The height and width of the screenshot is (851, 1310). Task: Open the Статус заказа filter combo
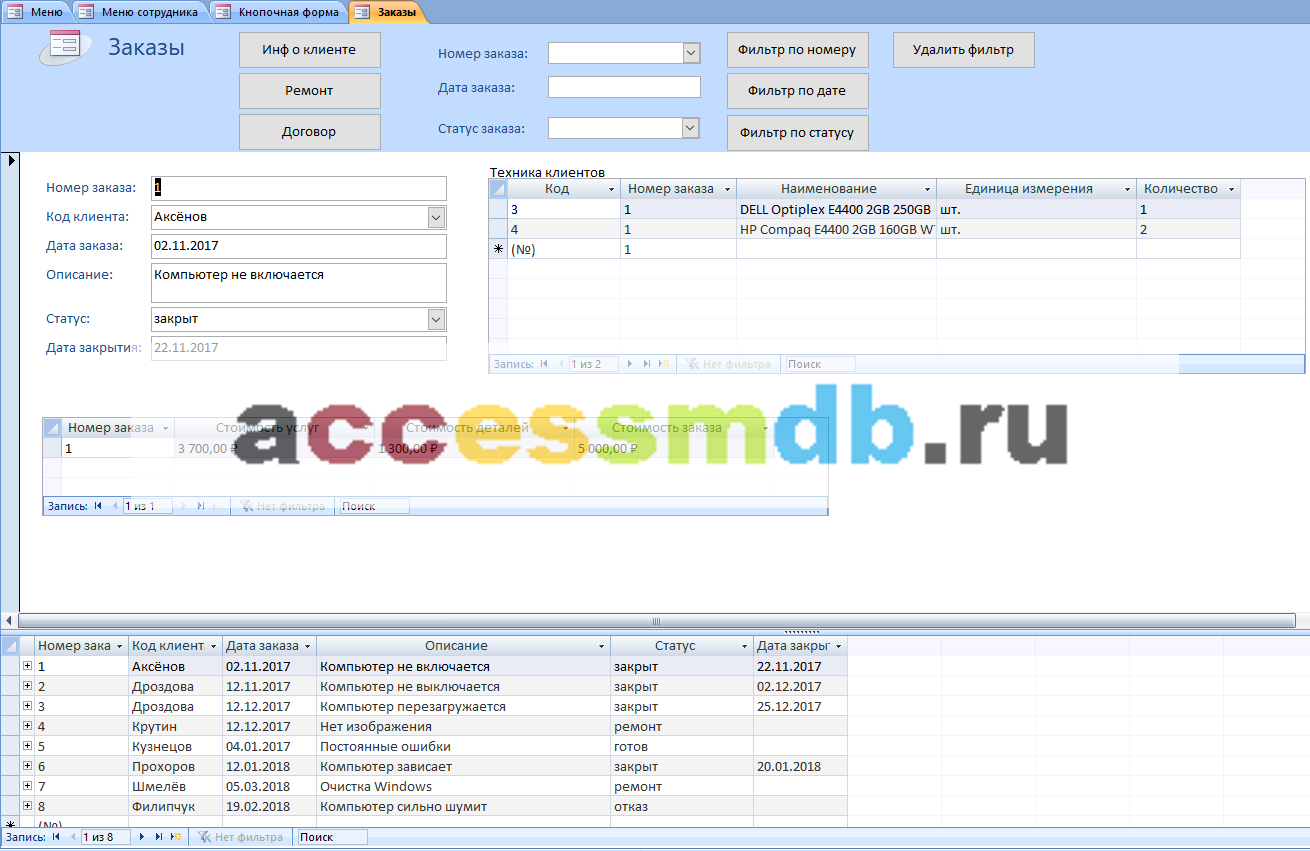(691, 128)
